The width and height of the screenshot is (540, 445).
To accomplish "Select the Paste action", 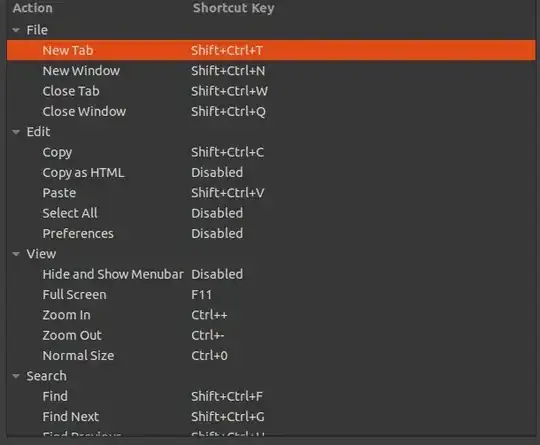I will pyautogui.click(x=59, y=193).
